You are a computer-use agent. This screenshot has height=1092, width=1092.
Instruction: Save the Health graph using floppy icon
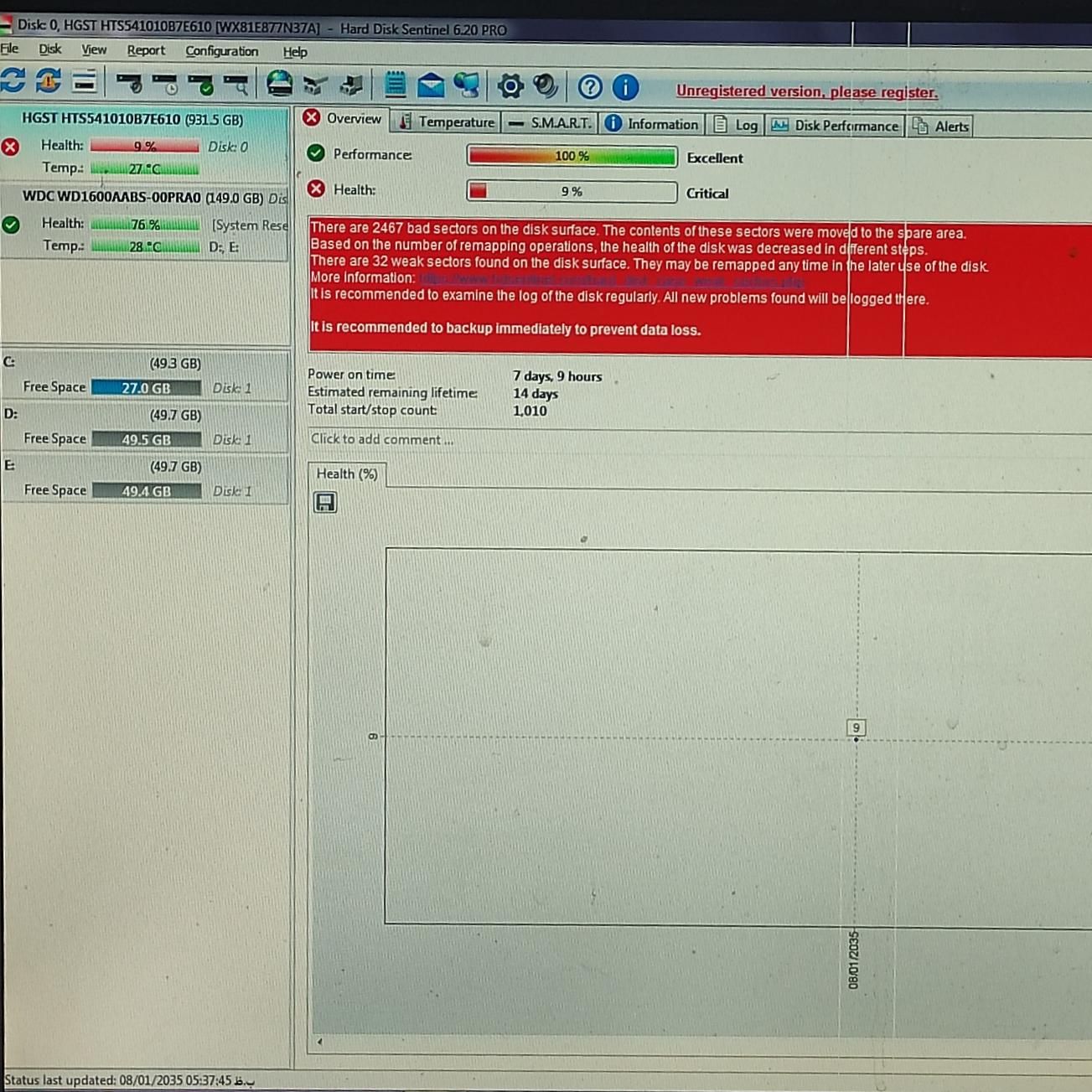(325, 502)
